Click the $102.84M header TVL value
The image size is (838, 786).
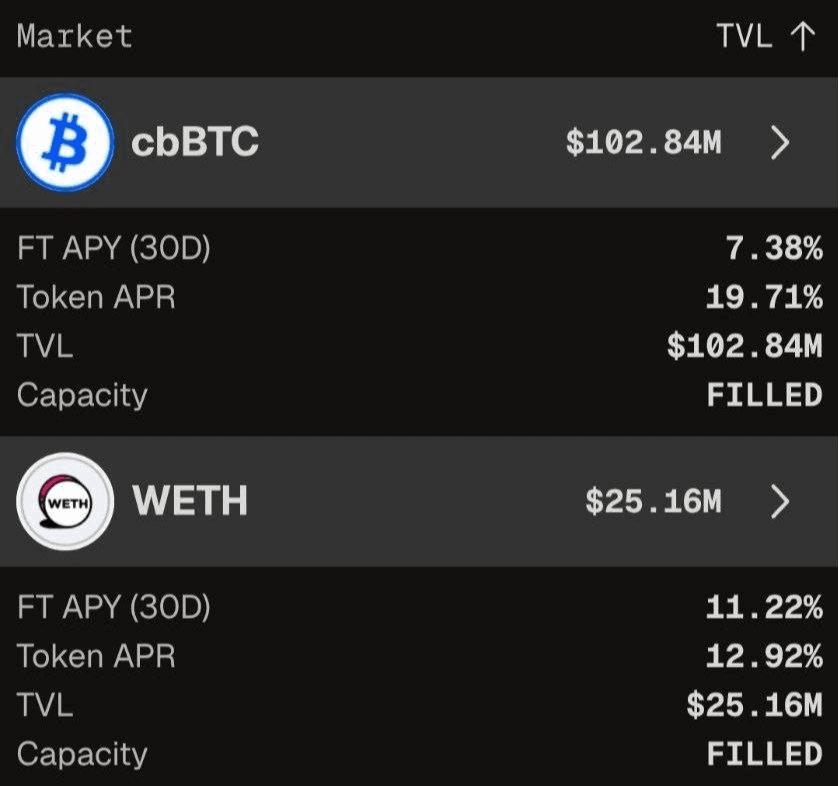[x=643, y=143]
